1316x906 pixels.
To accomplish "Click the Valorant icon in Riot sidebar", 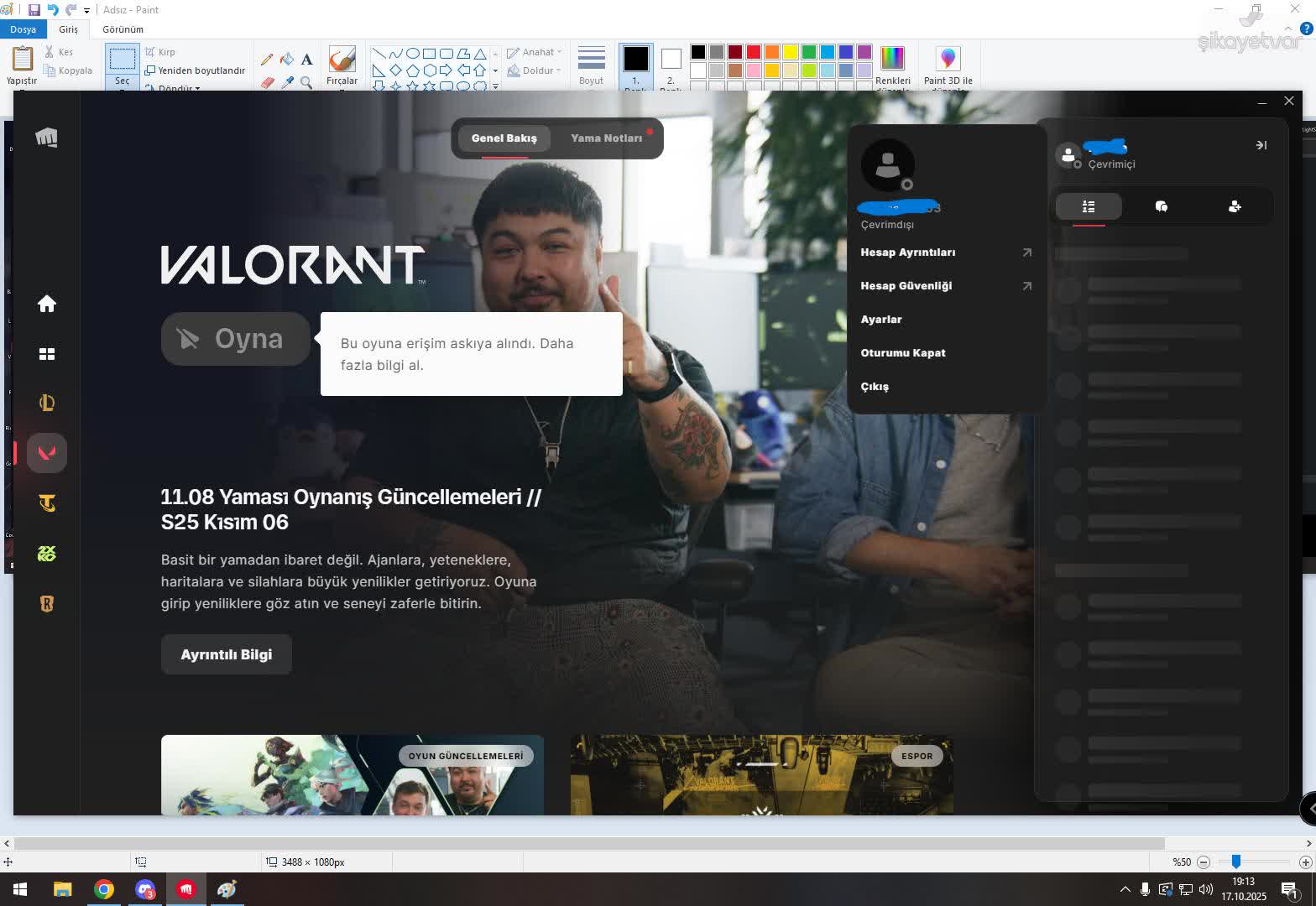I will pyautogui.click(x=47, y=453).
